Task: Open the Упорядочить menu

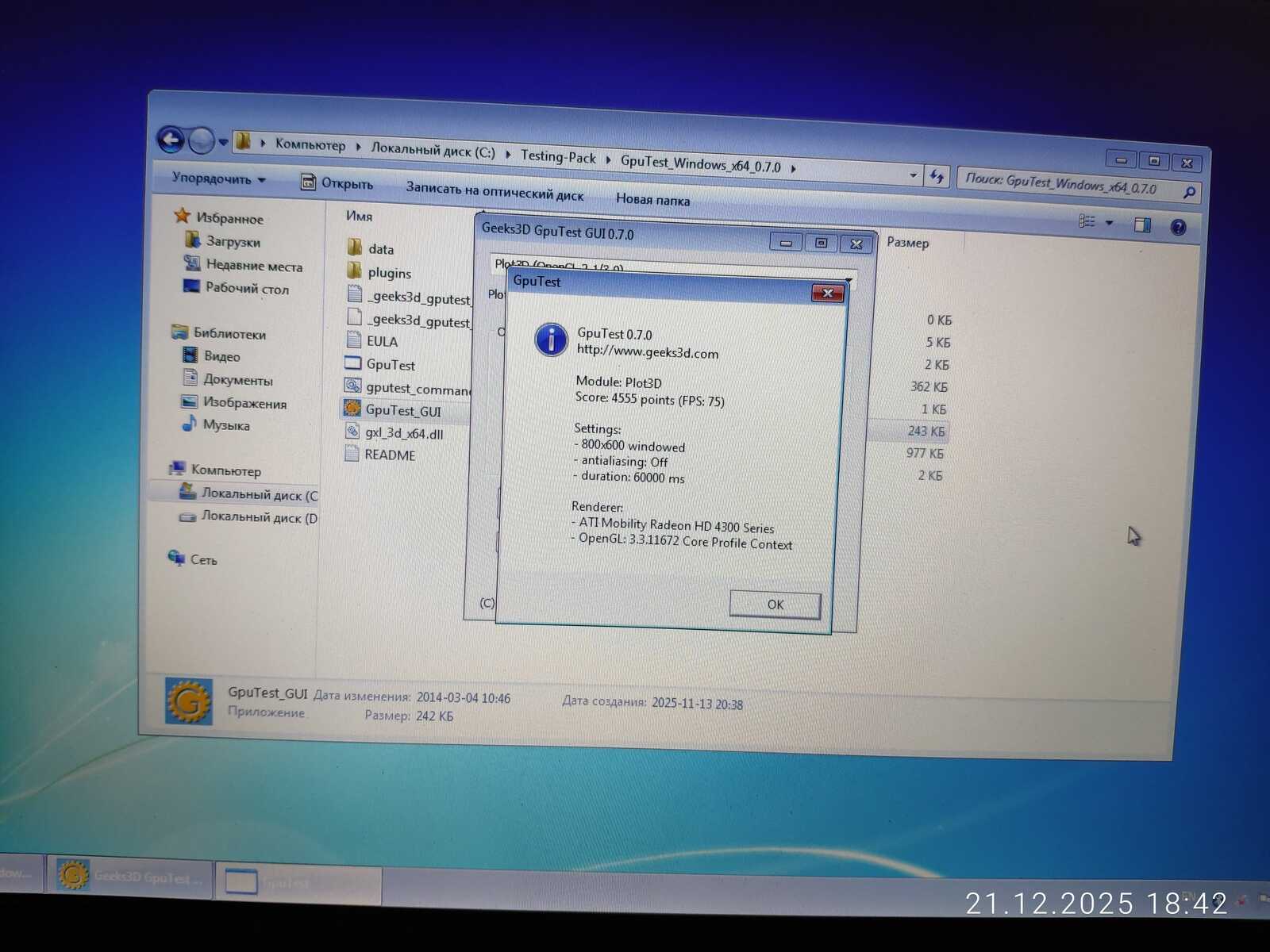Action: [219, 178]
